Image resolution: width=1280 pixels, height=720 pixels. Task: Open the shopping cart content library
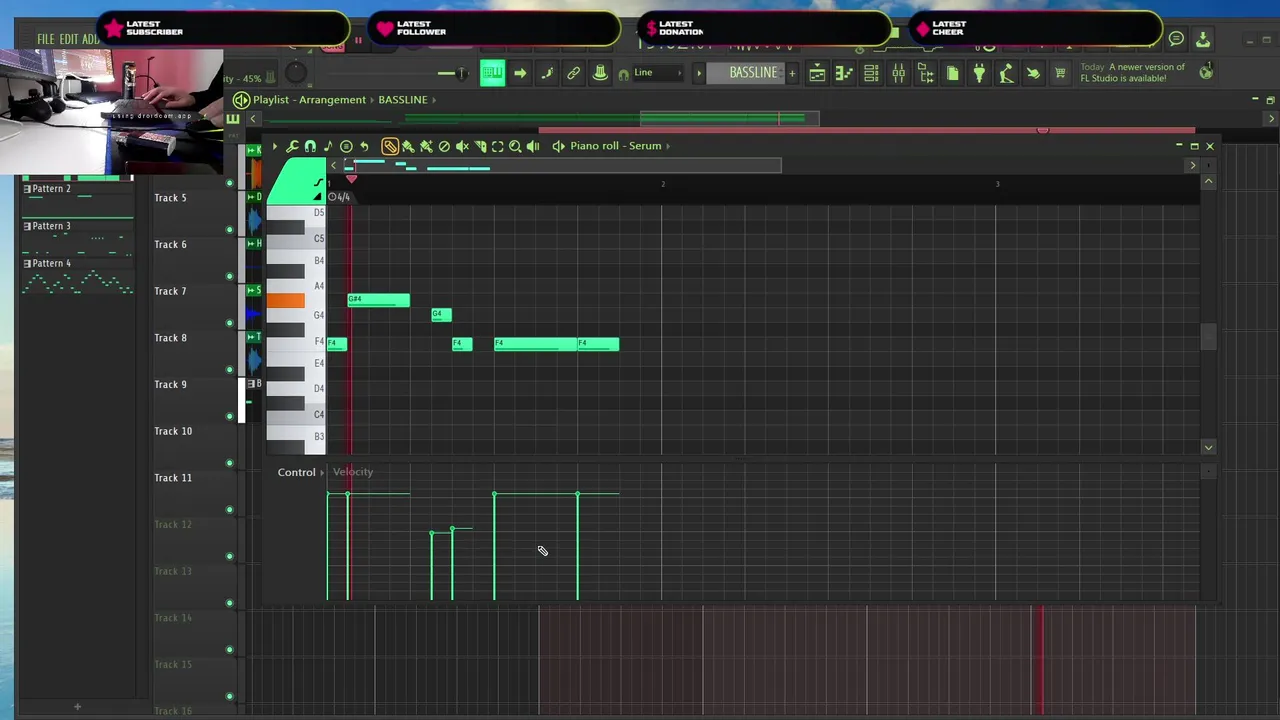click(x=1060, y=73)
